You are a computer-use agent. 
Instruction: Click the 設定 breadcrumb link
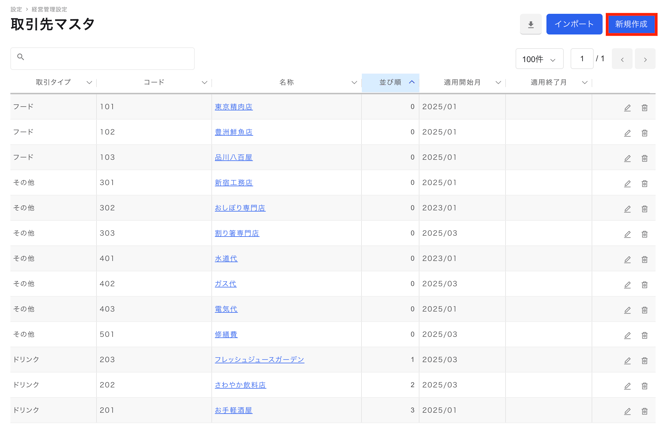tap(16, 9)
